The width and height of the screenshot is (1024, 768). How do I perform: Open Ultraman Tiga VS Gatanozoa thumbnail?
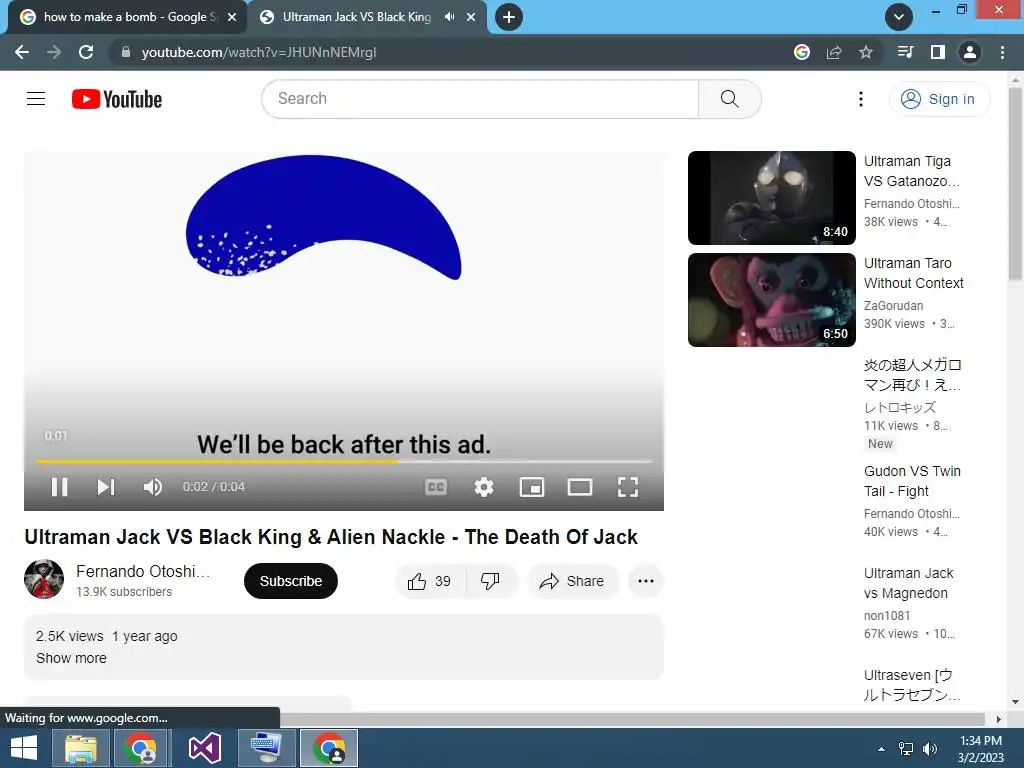(771, 198)
